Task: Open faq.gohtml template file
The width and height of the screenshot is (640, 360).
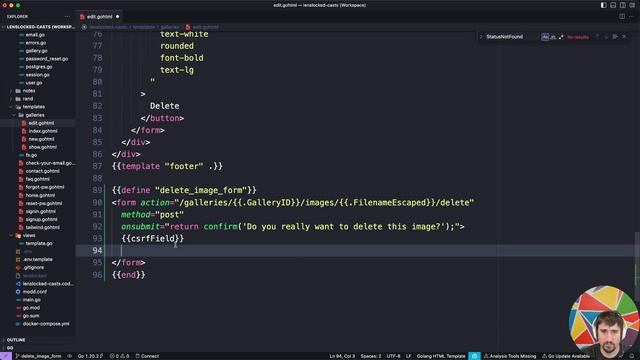Action: (x=38, y=179)
